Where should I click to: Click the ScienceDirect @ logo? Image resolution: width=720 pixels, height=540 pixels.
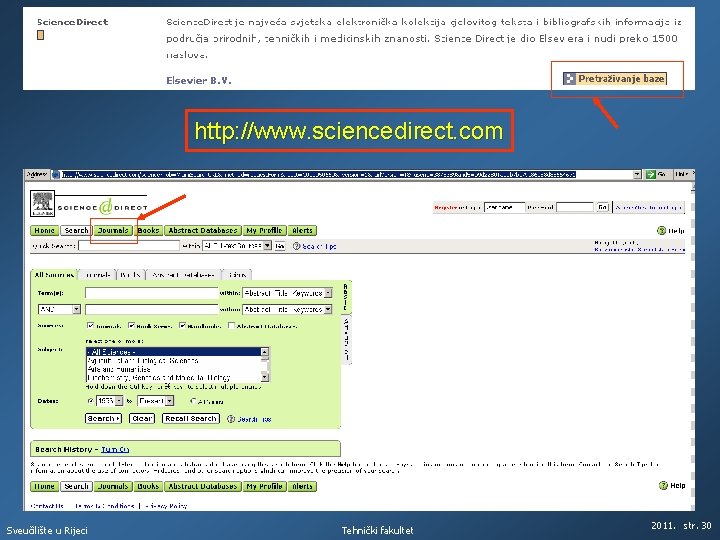coord(106,207)
